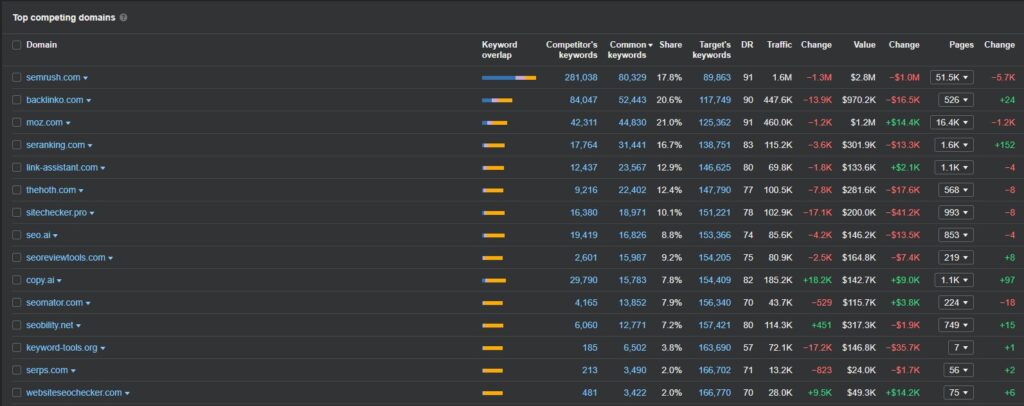Toggle the checkbox for serps.com
The width and height of the screenshot is (1024, 406).
(x=16, y=370)
